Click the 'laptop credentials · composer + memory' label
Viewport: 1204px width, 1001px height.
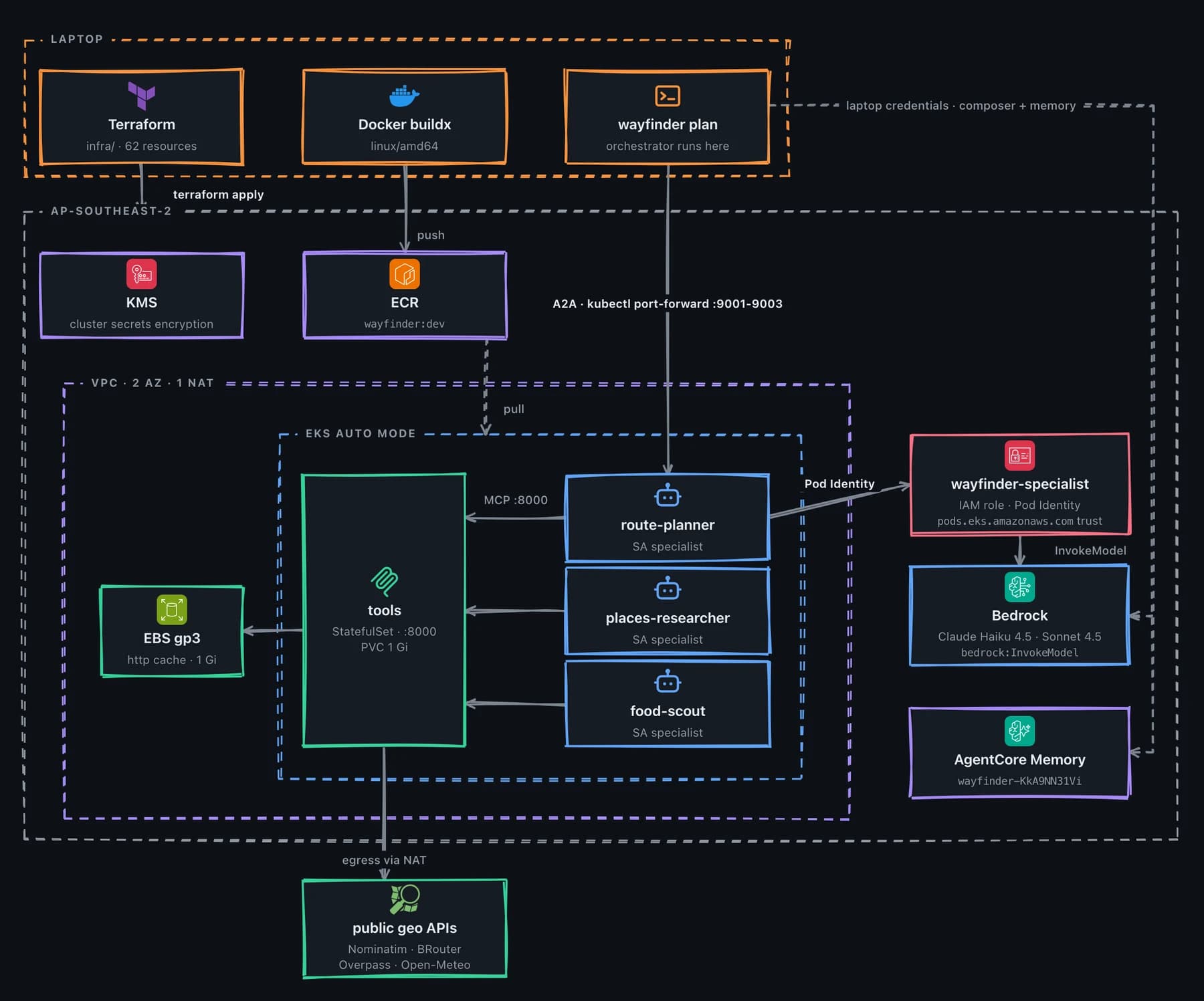pos(961,106)
